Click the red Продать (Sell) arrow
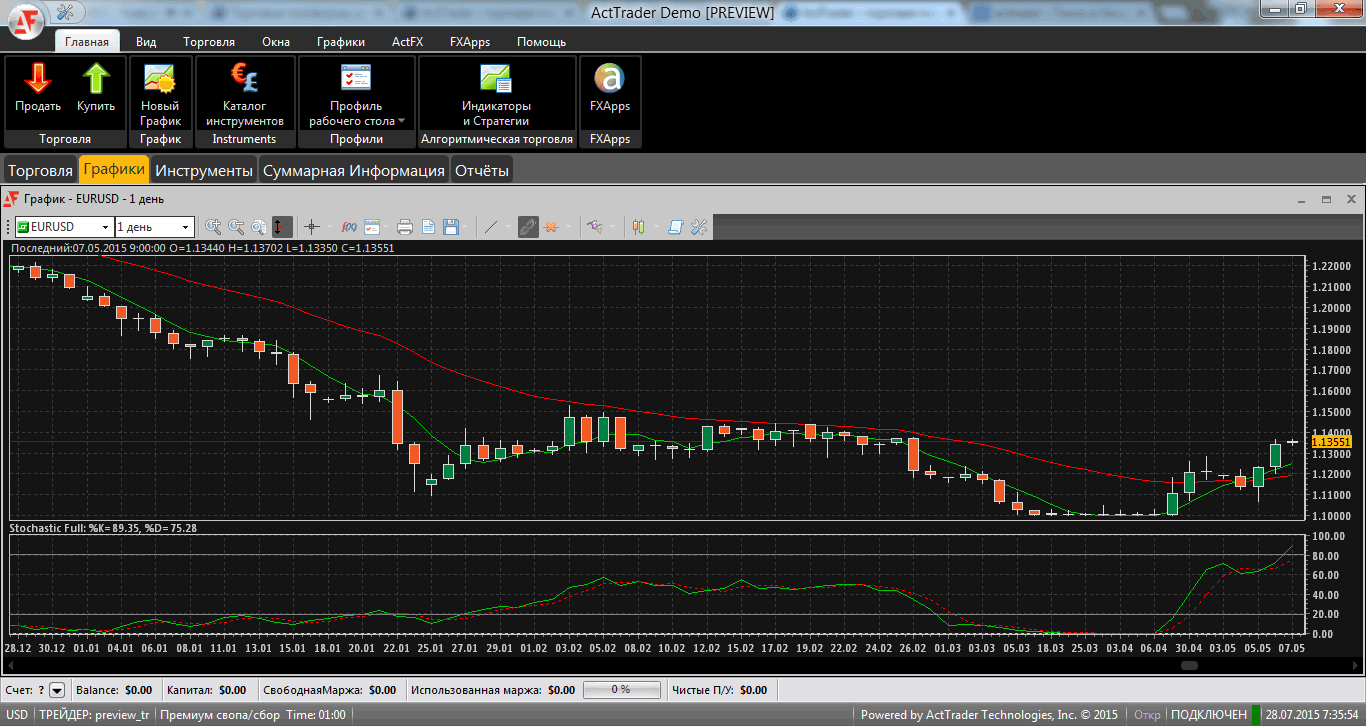Screen dimensions: 1366x726 pyautogui.click(x=38, y=78)
